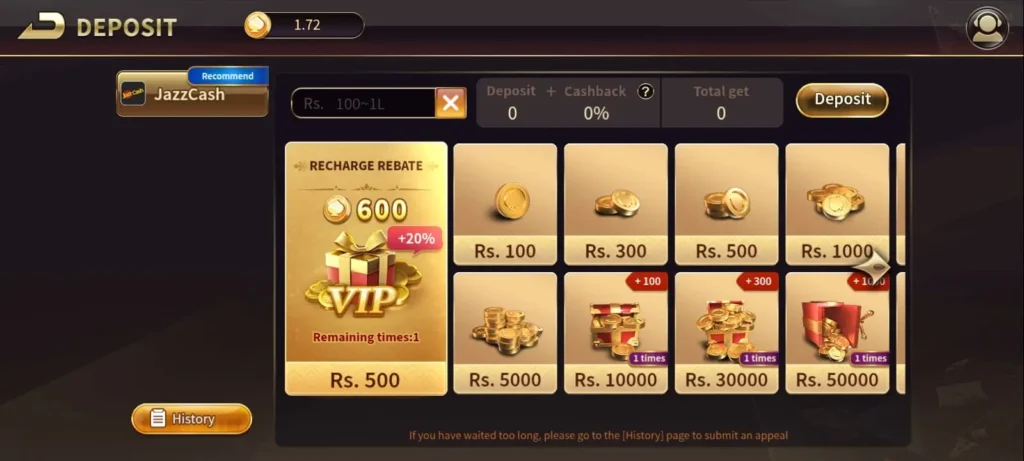This screenshot has width=1024, height=461.
Task: Pick the Rs. 5000 coin pile package
Action: pos(505,333)
